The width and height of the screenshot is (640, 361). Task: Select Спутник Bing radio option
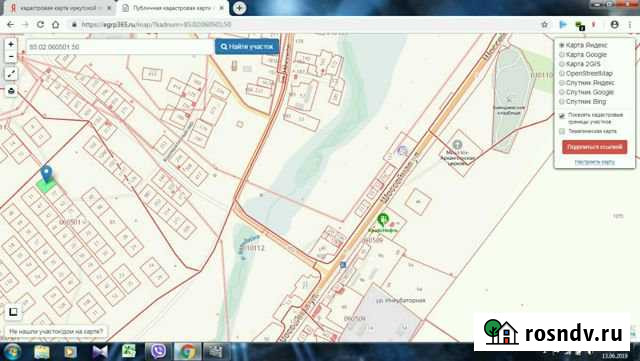(562, 102)
